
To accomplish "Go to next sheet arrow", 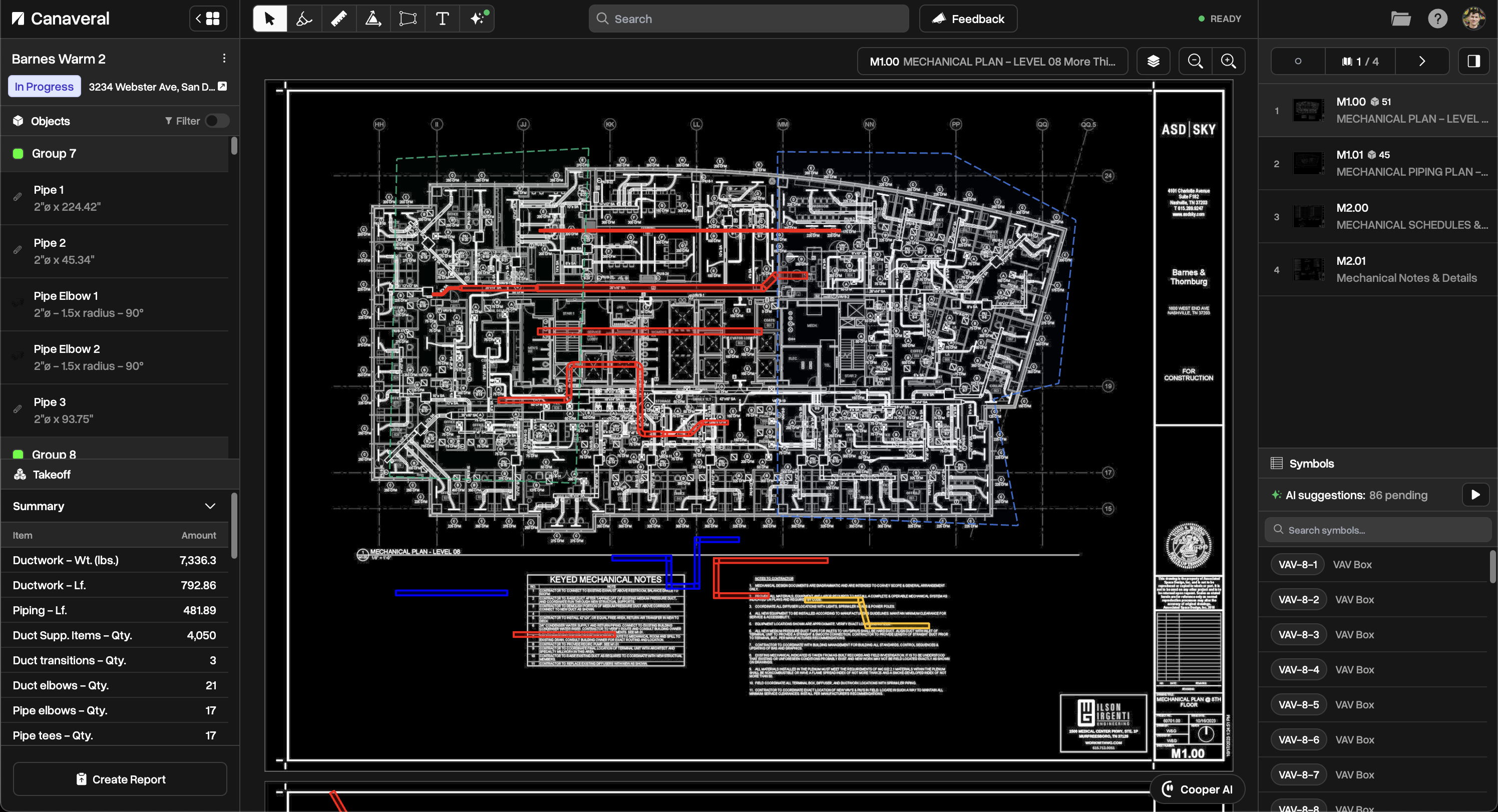I will (x=1422, y=61).
